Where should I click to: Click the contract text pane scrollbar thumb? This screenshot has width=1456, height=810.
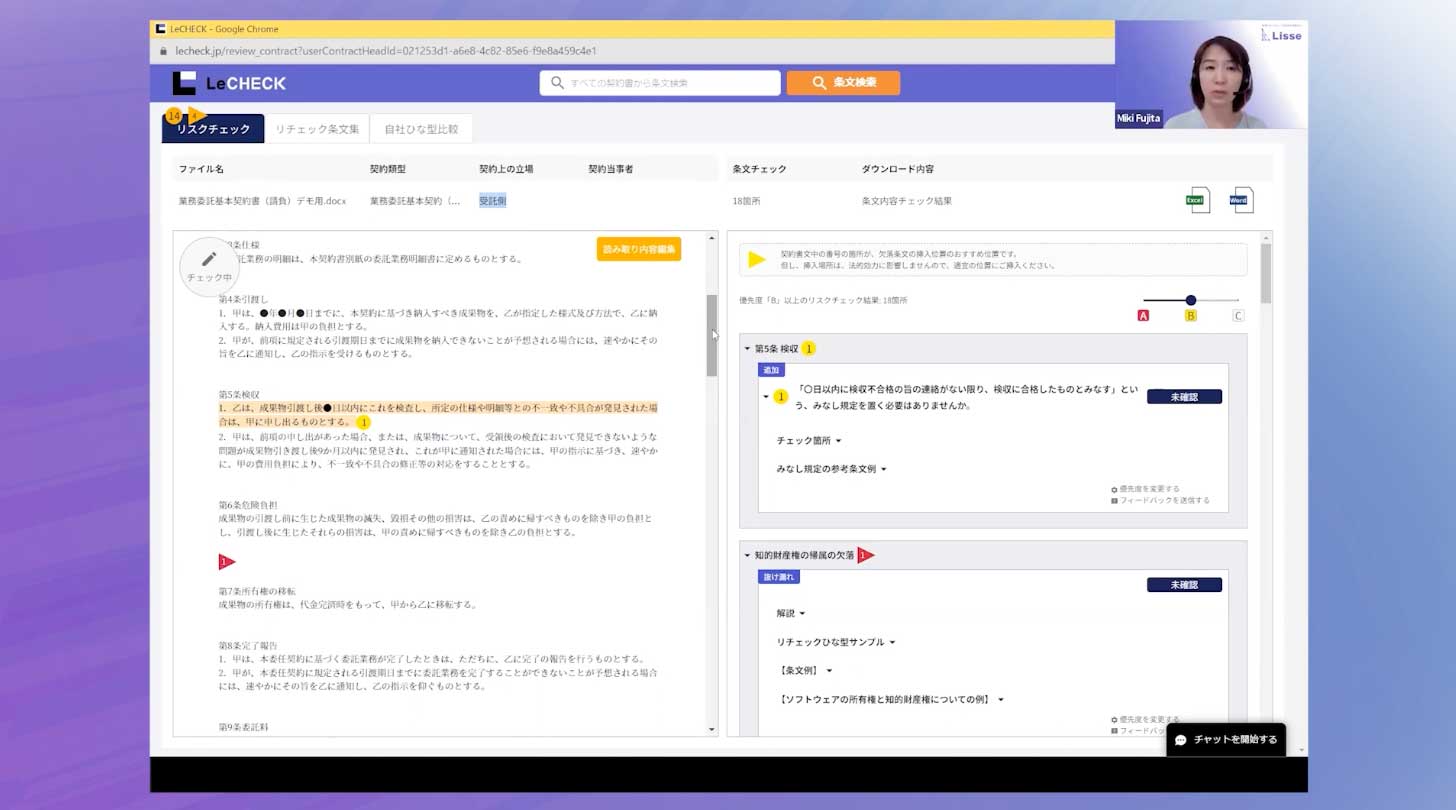tap(712, 335)
